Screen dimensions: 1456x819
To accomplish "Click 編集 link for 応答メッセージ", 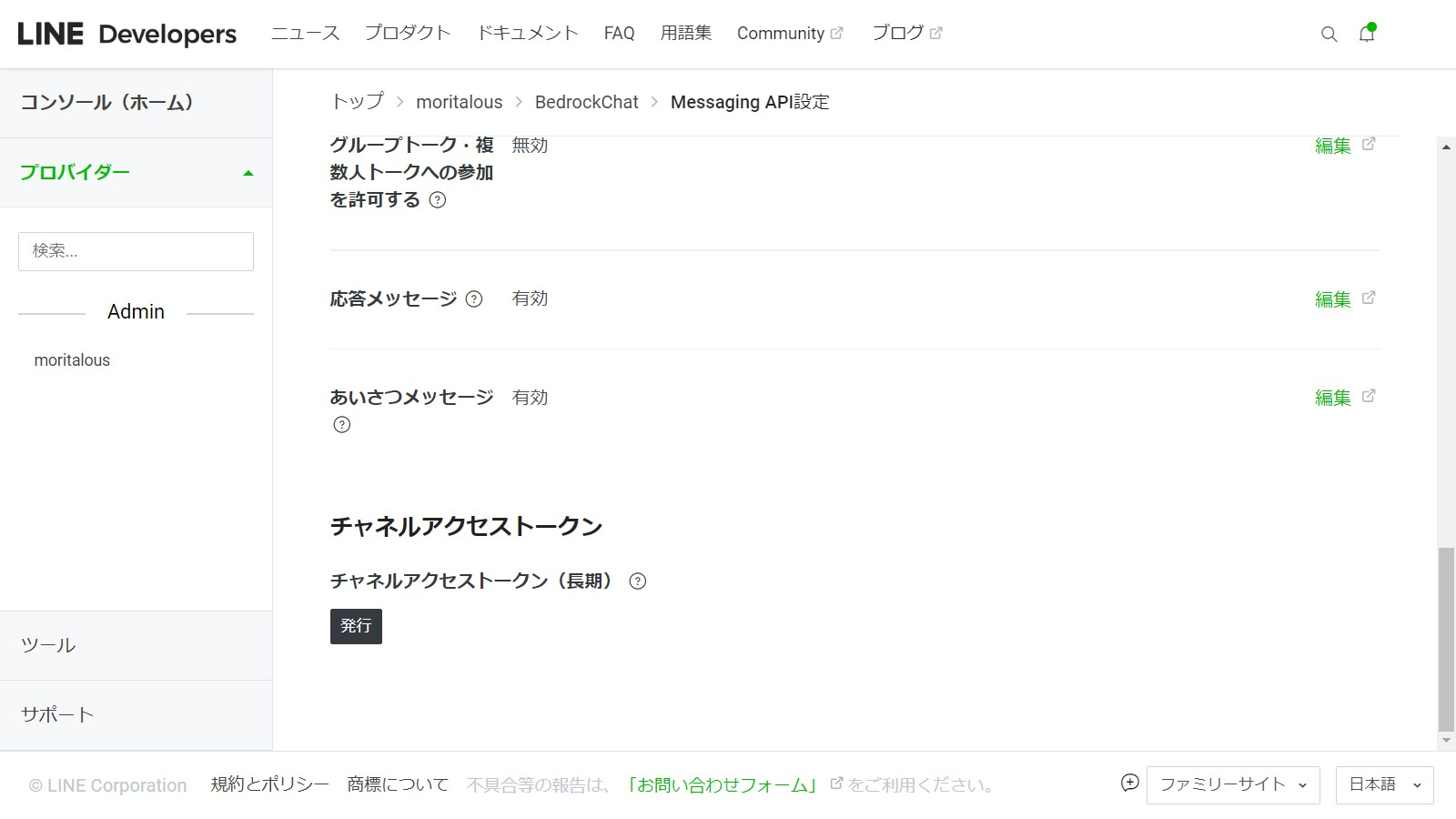I will pyautogui.click(x=1333, y=299).
